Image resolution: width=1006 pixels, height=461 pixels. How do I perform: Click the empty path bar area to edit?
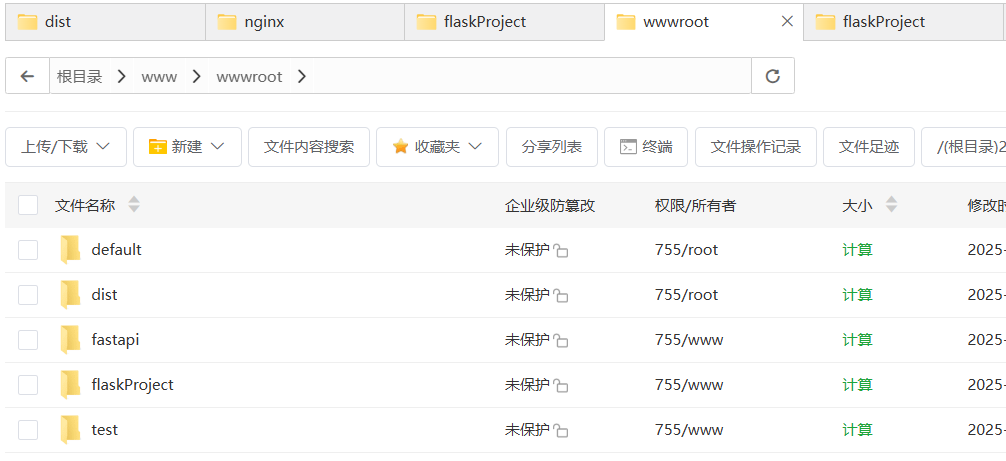click(531, 76)
